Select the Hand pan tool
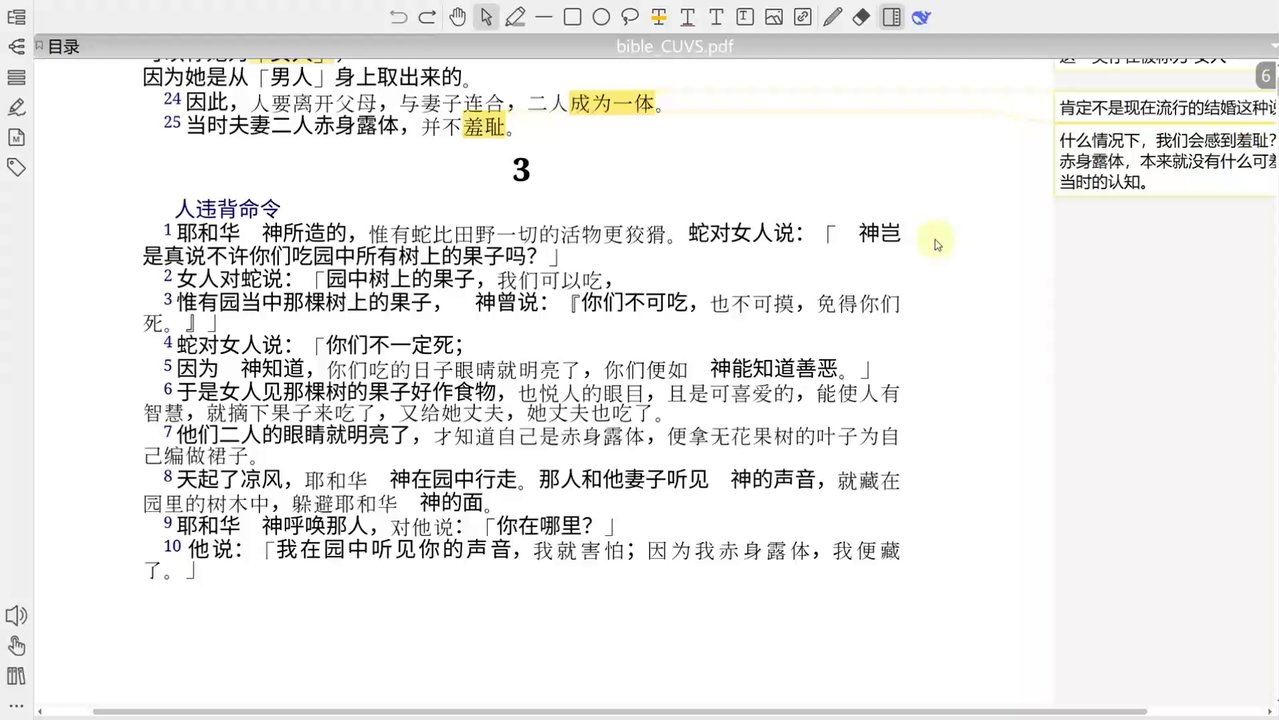1279x720 pixels. point(457,17)
